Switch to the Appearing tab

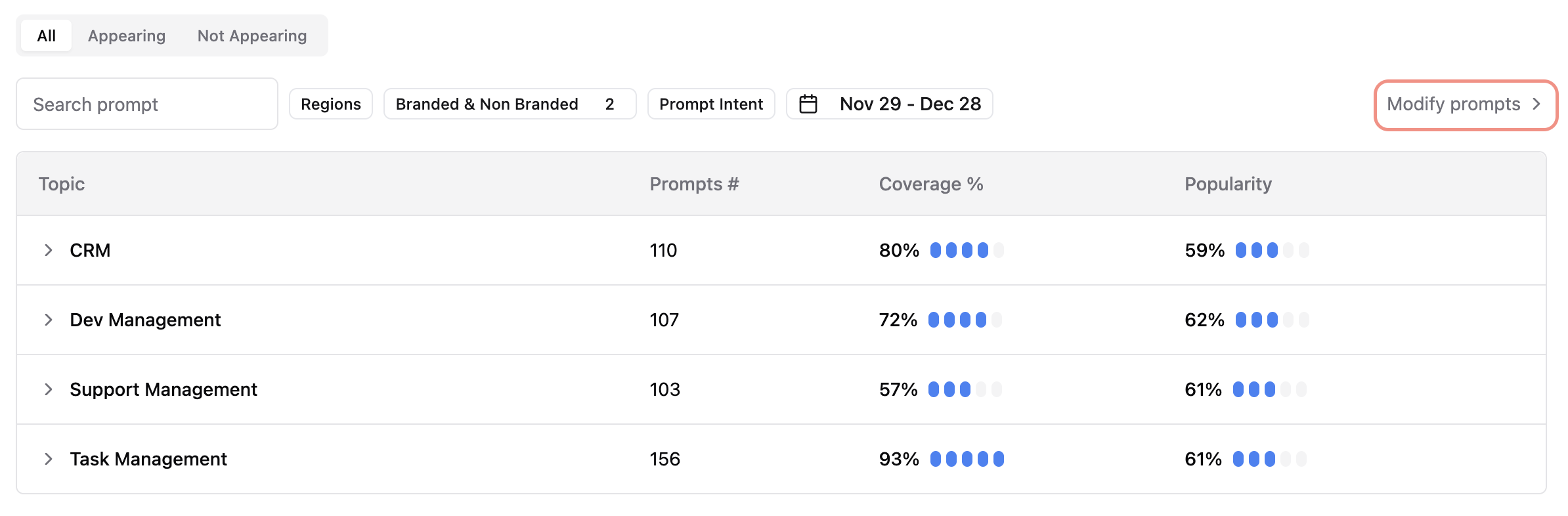coord(127,36)
